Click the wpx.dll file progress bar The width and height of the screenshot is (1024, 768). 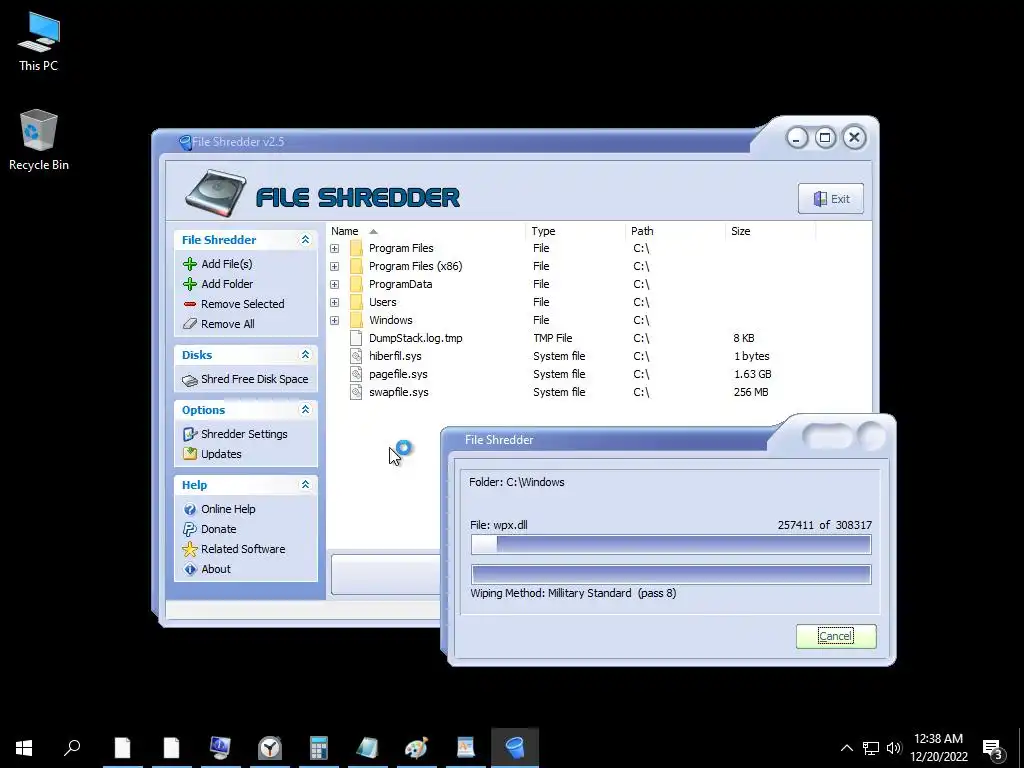pyautogui.click(x=671, y=545)
